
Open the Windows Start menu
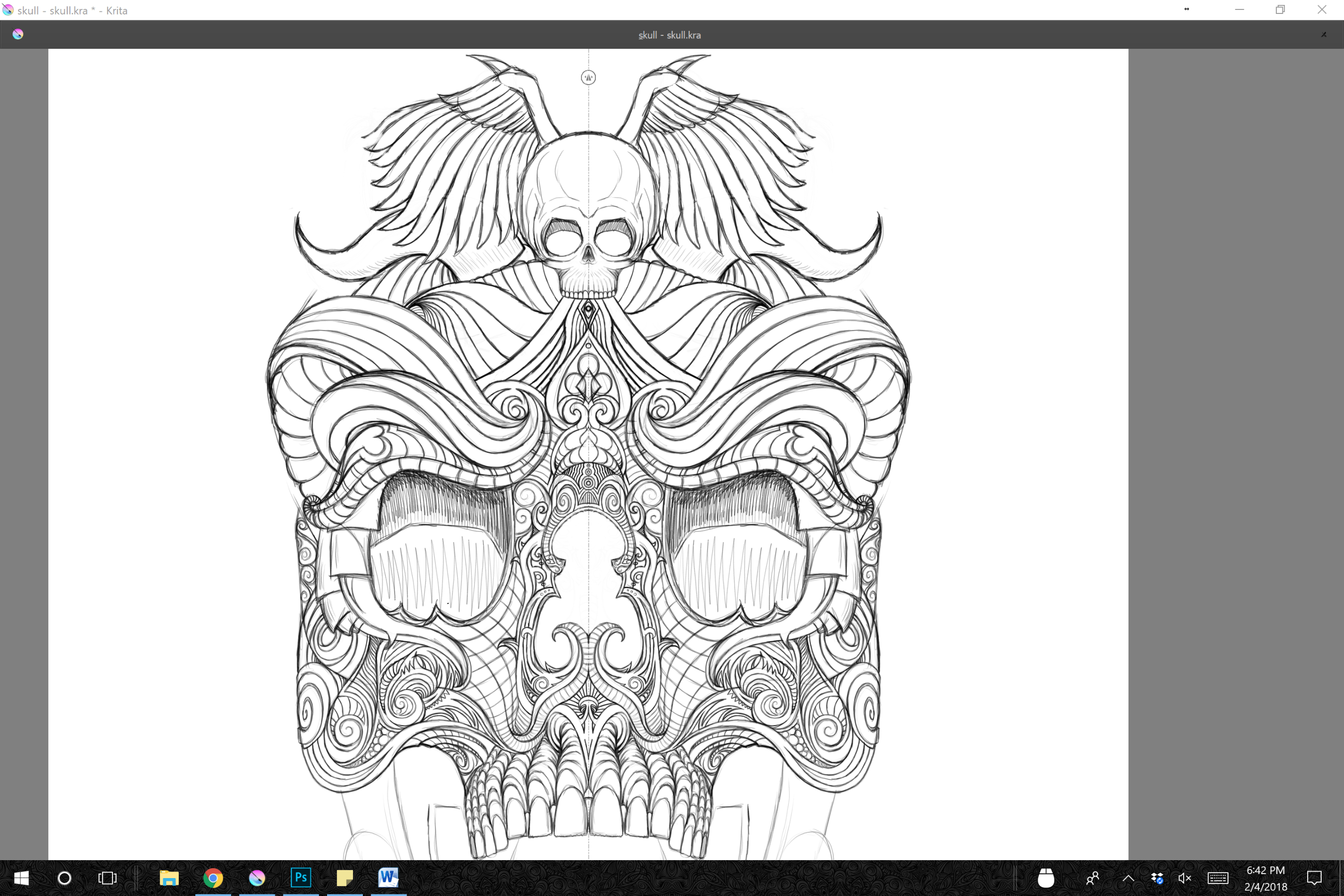pyautogui.click(x=21, y=878)
